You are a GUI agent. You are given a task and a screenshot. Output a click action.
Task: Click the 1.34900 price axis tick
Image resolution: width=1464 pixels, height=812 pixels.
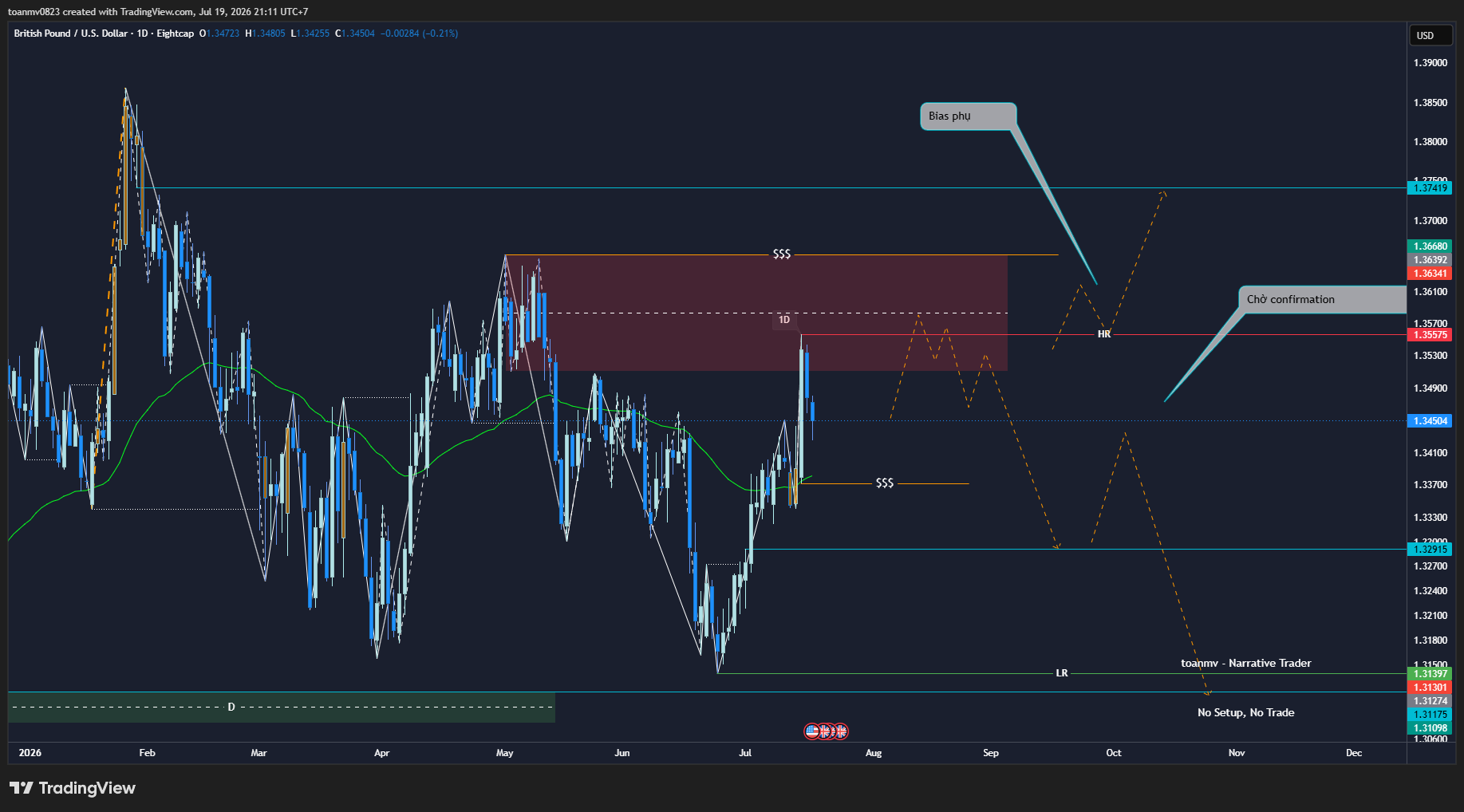pyautogui.click(x=1430, y=388)
